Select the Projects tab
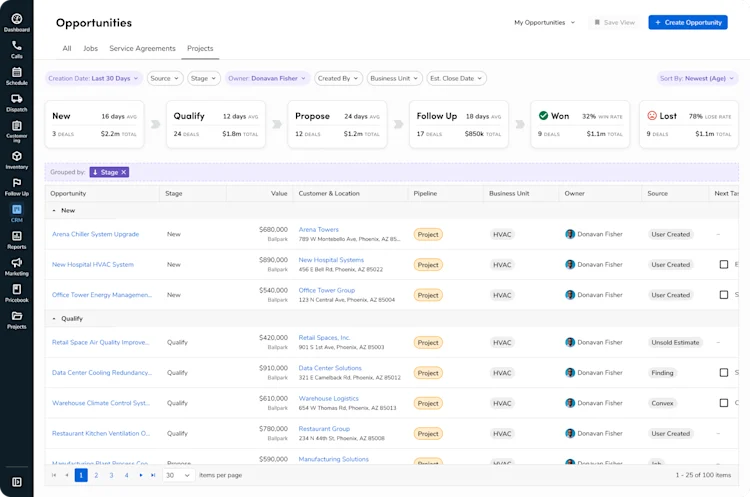 (x=200, y=48)
